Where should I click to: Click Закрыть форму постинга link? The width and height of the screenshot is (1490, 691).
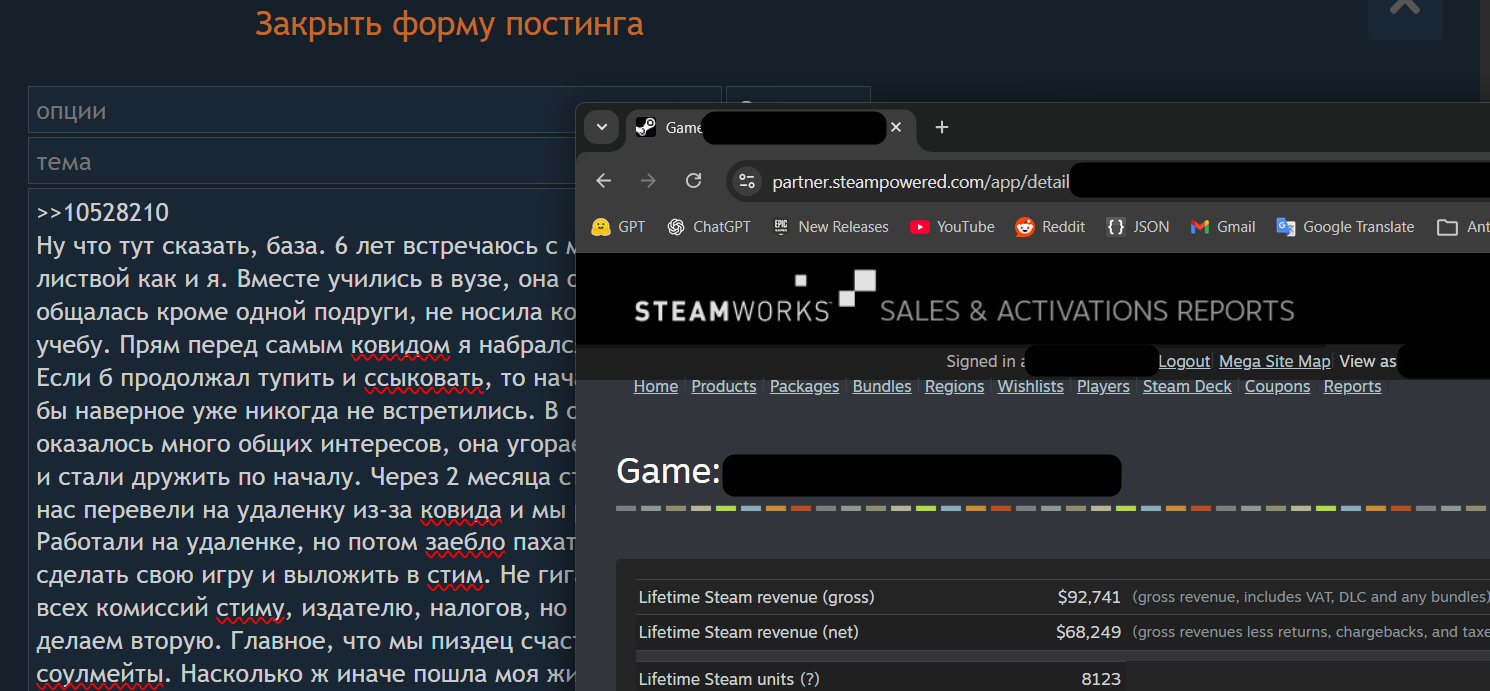point(449,23)
